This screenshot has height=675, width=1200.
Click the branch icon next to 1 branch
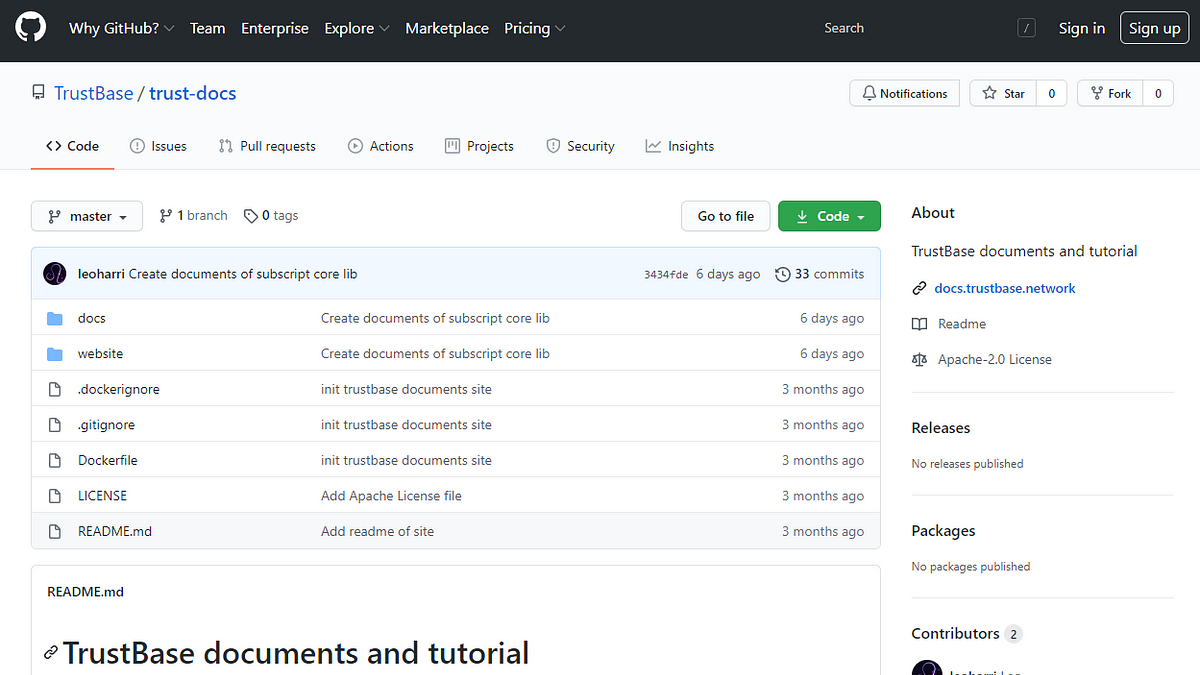(x=166, y=216)
